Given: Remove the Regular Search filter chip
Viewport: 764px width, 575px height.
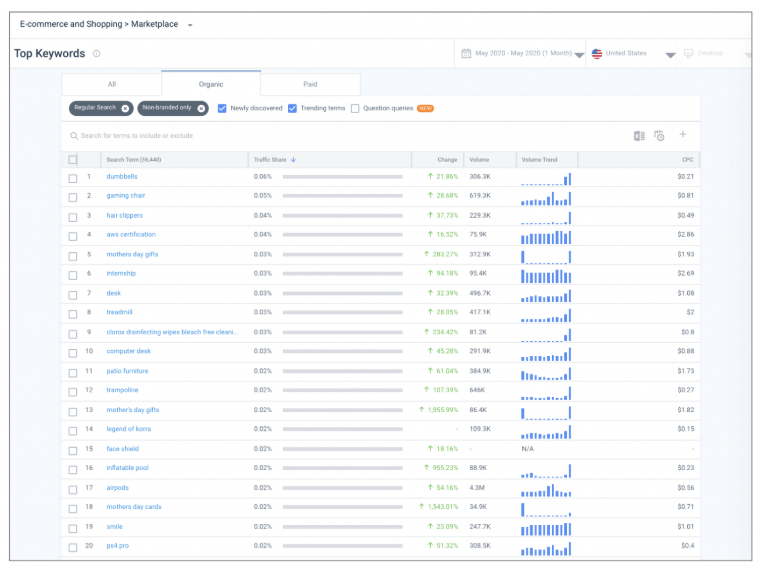Looking at the screenshot, I should point(125,109).
